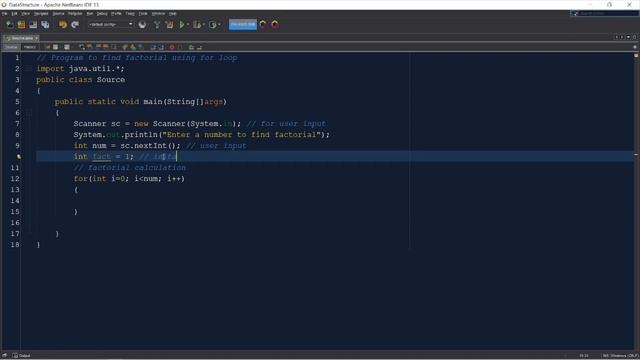Screen dimensions: 640x360
Task: Toggle Rectangular Selection in the editor toolbar
Action: point(114,47)
